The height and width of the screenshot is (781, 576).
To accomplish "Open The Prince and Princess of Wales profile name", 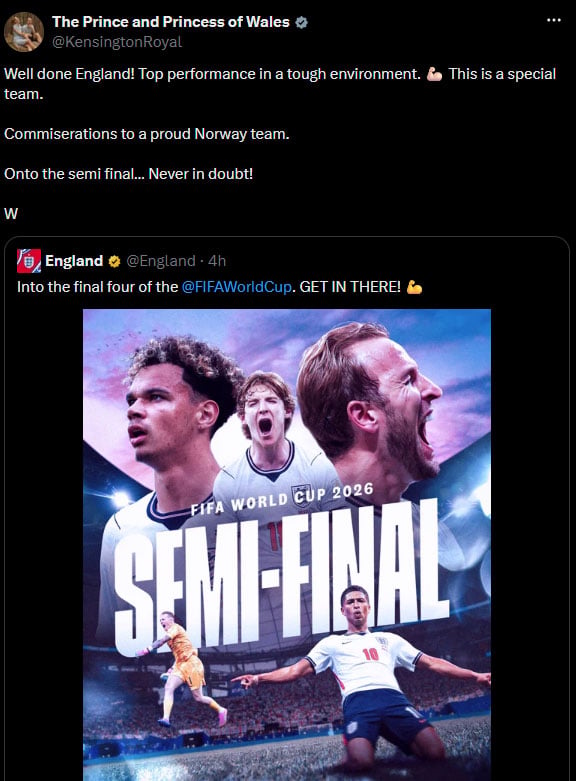I will coord(171,22).
